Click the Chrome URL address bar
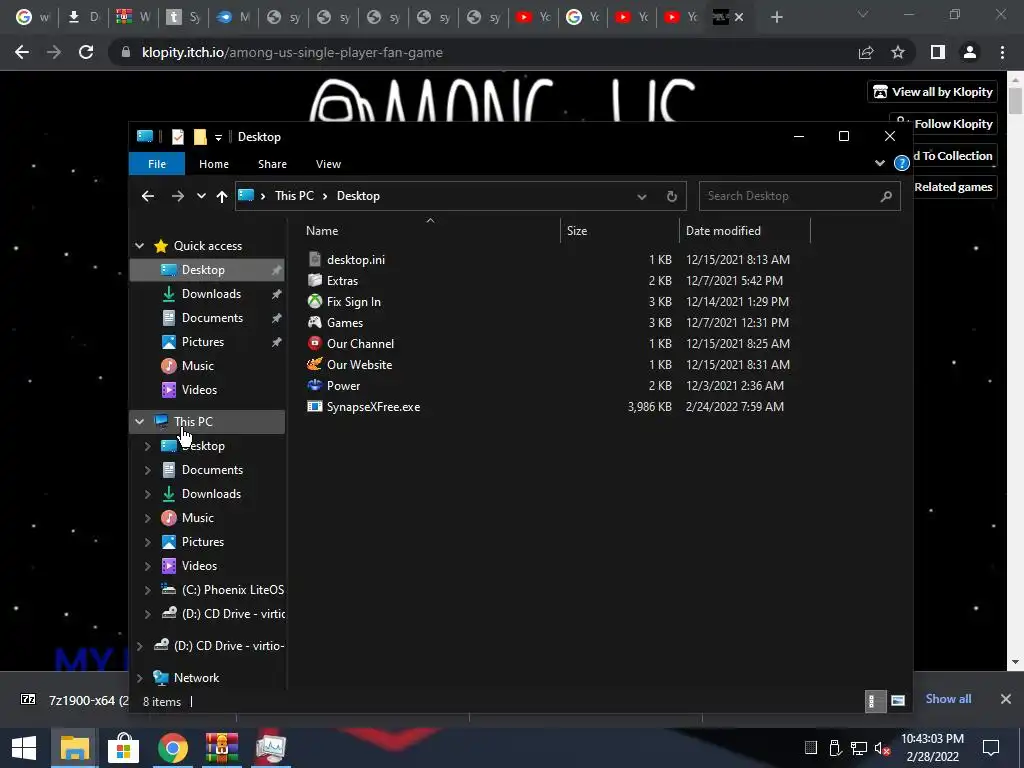The image size is (1024, 768). click(x=483, y=52)
